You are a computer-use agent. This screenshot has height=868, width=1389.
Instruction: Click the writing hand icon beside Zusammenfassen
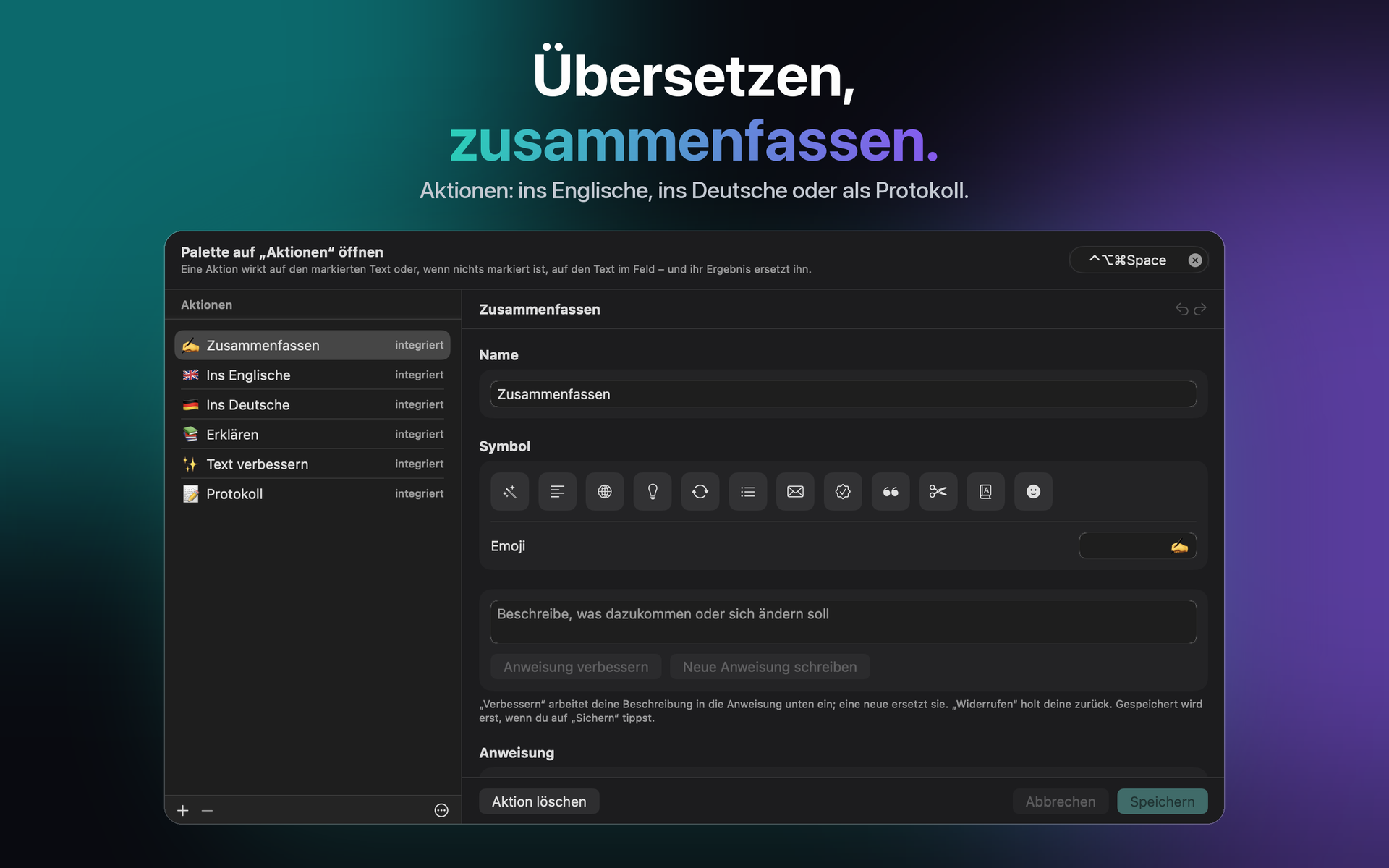point(191,346)
